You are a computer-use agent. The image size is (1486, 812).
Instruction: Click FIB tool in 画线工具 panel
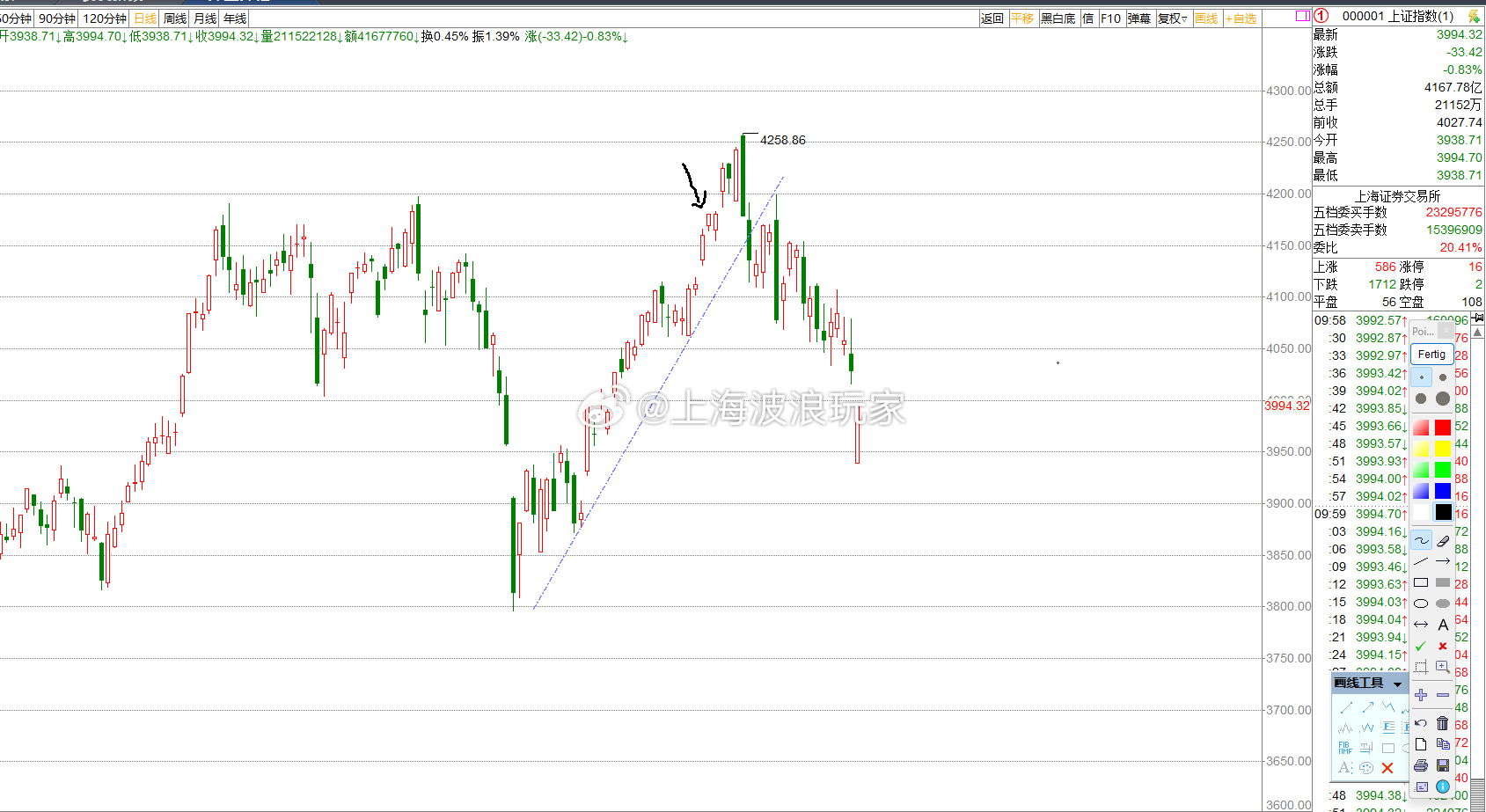coord(1345,748)
